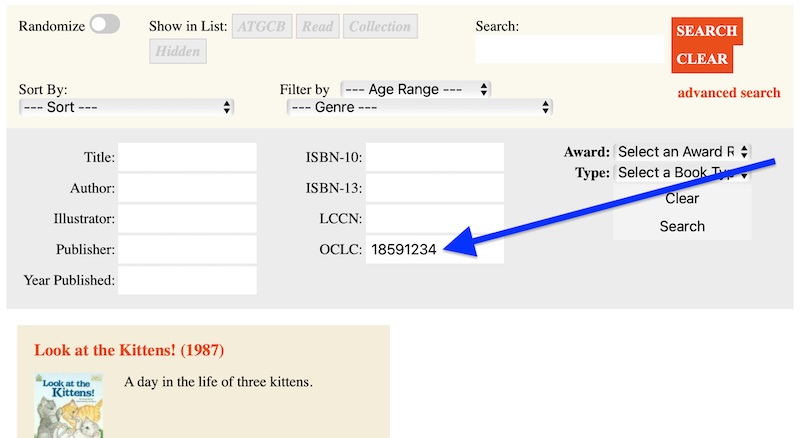The image size is (800, 438).
Task: Click the orange CLEAR button
Action: [x=702, y=59]
